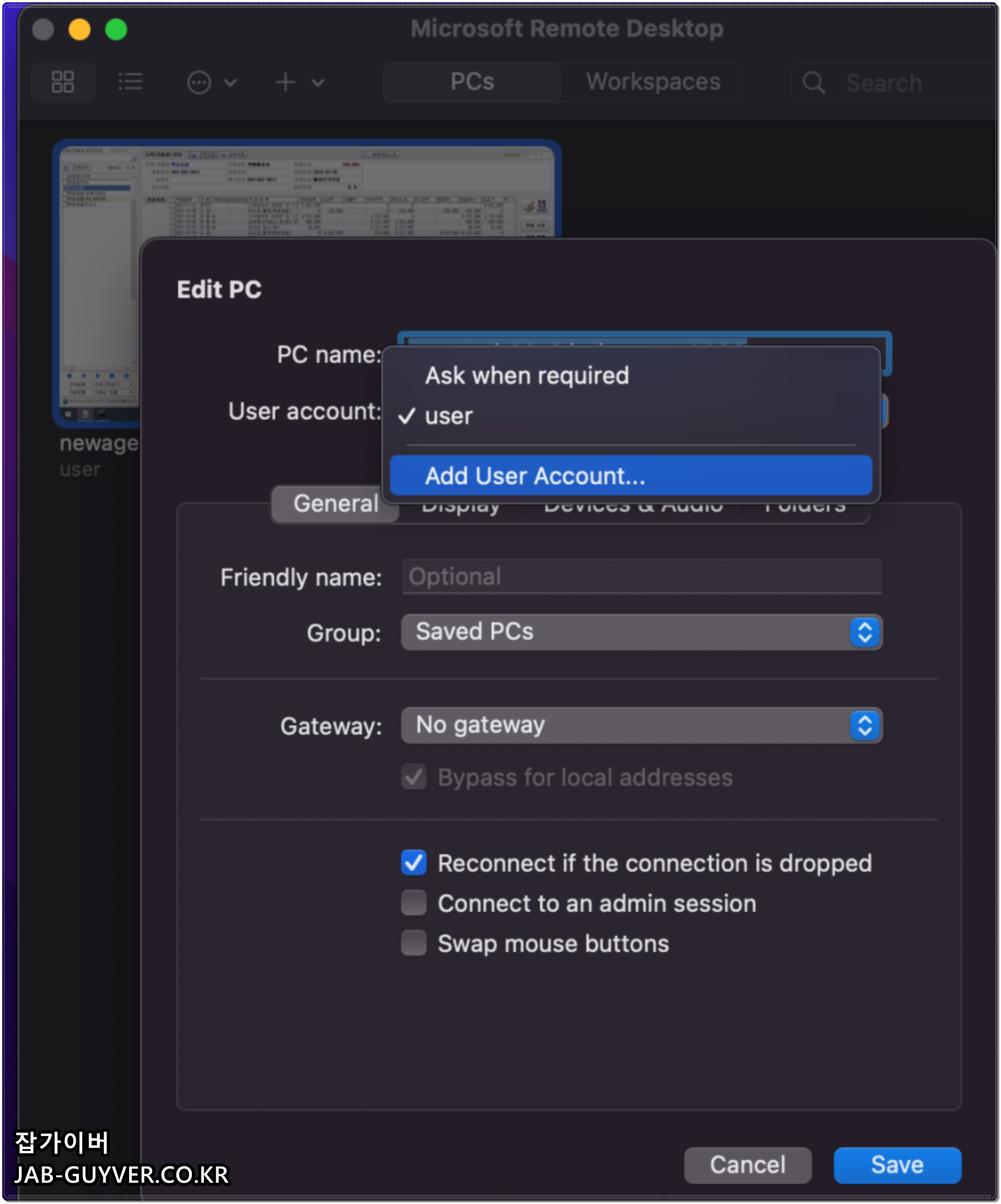The height and width of the screenshot is (1204, 1001).
Task: Choose 'Add User Account...' menu entry
Action: pyautogui.click(x=631, y=476)
